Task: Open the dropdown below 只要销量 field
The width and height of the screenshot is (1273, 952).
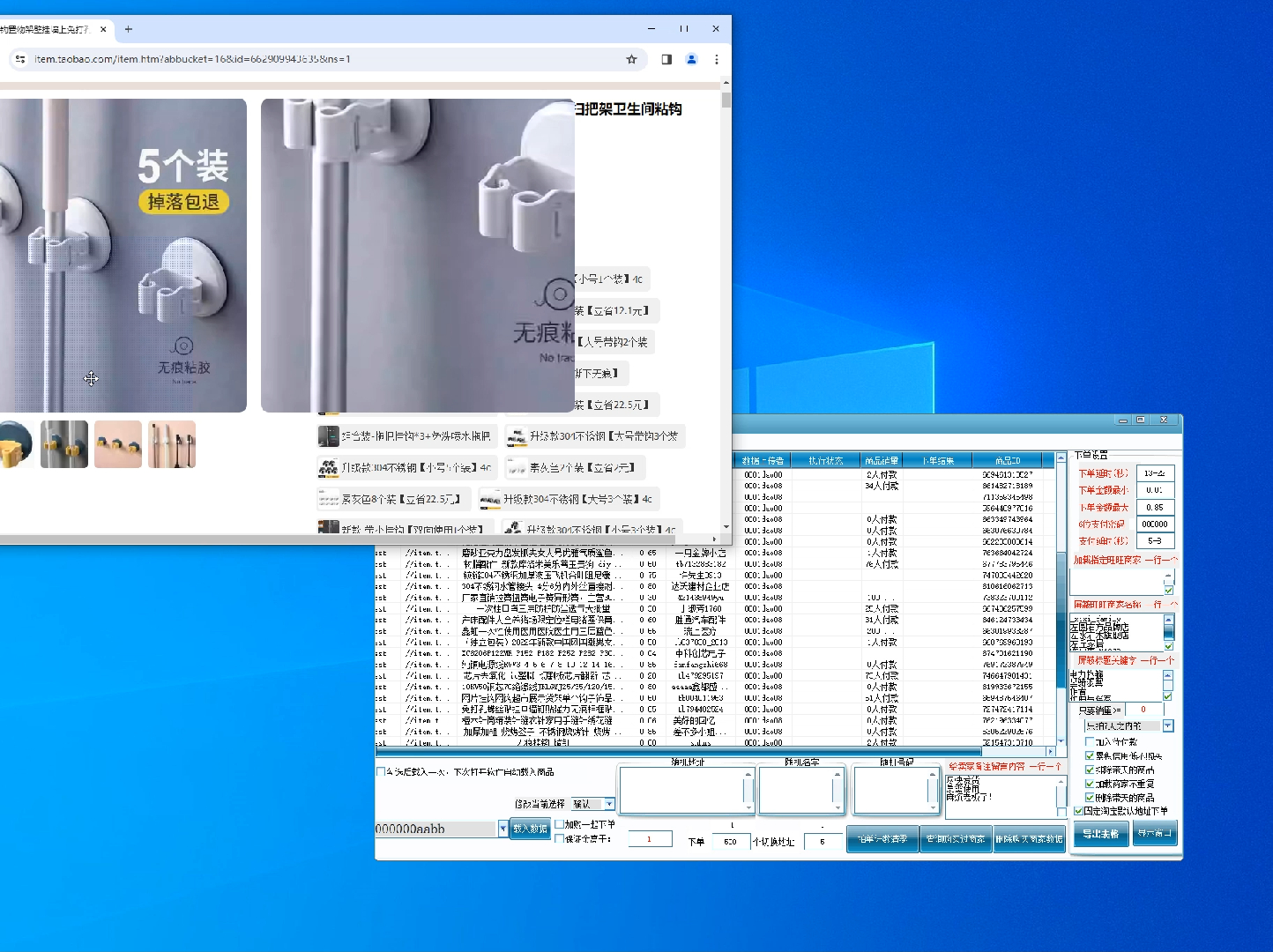Action: [x=1168, y=725]
